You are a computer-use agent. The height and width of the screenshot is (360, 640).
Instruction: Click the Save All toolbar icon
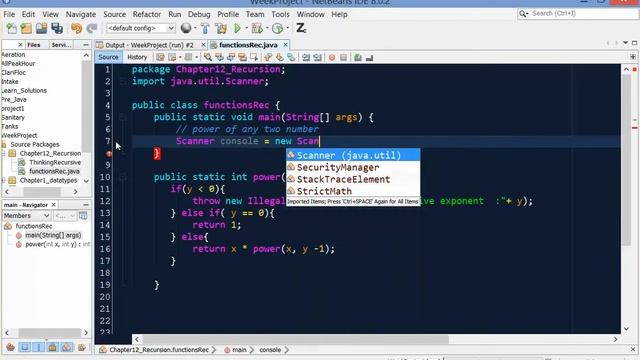pyautogui.click(x=57, y=28)
